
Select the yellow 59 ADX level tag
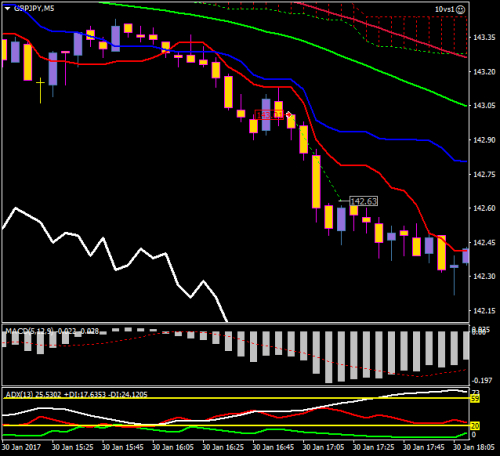pyautogui.click(x=475, y=399)
